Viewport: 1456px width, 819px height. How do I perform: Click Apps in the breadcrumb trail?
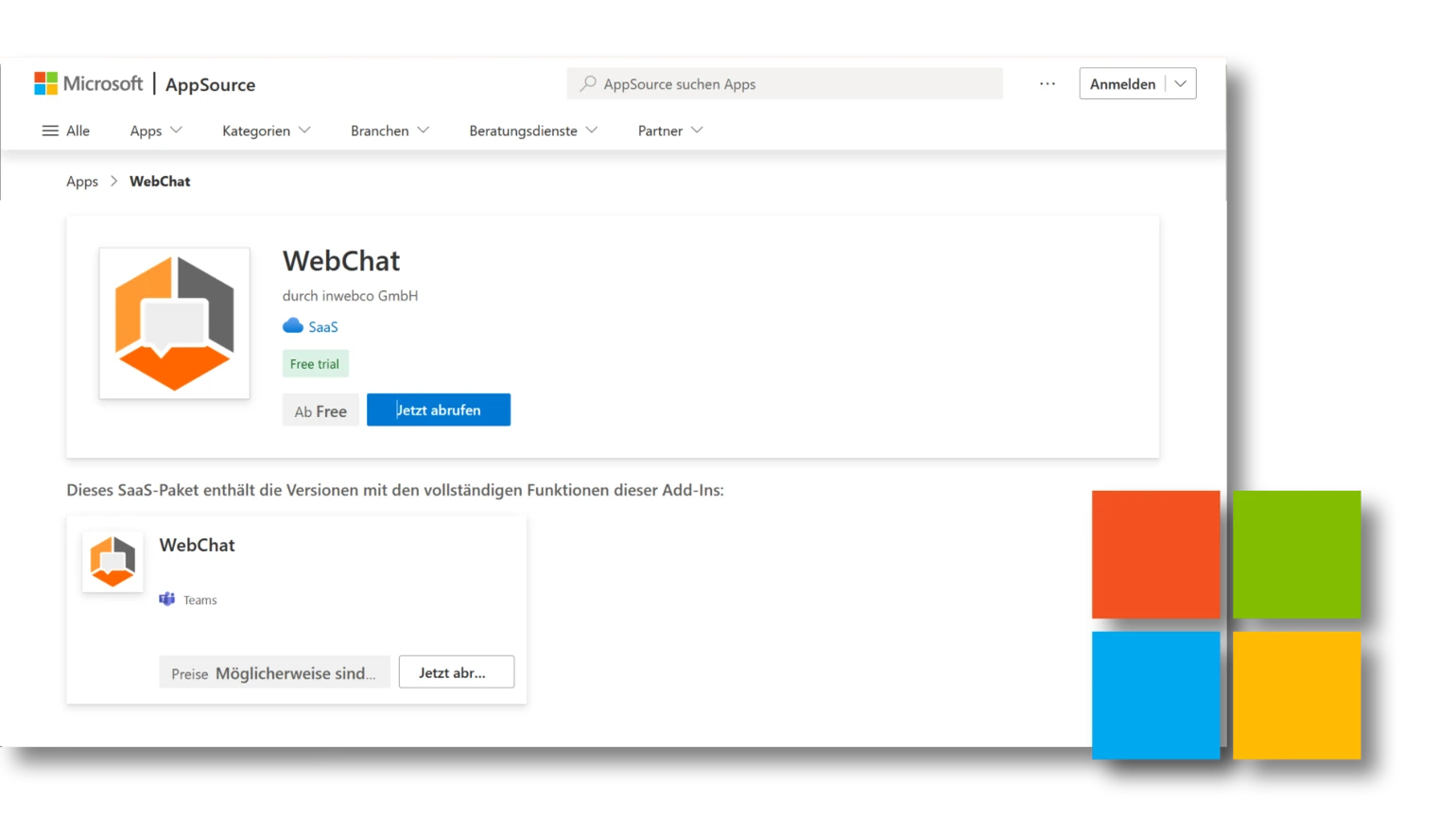pyautogui.click(x=81, y=181)
